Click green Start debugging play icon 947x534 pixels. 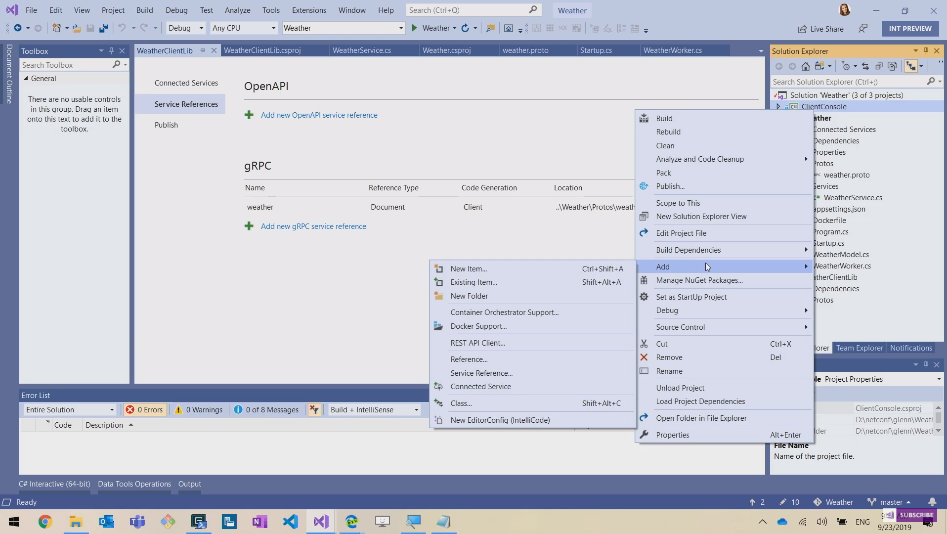[414, 28]
